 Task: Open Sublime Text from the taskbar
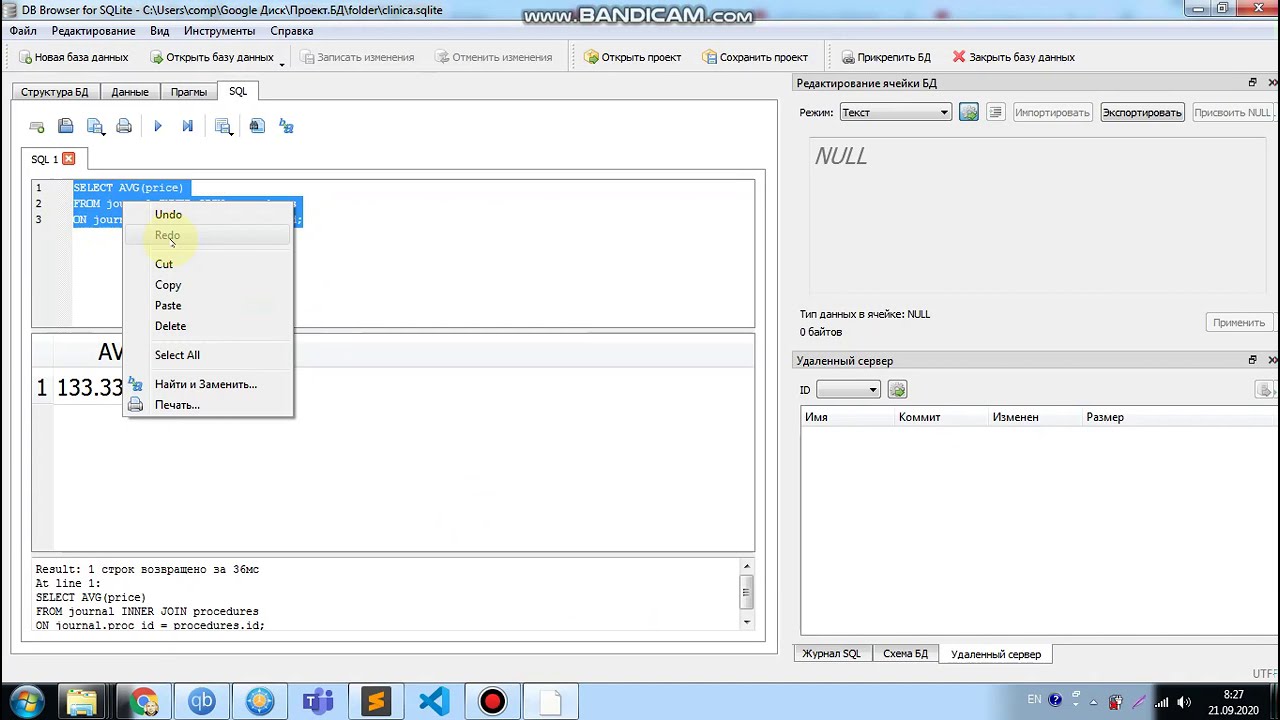point(376,701)
